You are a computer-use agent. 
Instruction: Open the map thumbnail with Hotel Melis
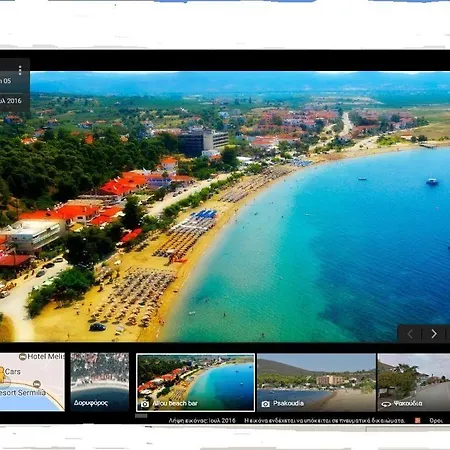[x=32, y=382]
